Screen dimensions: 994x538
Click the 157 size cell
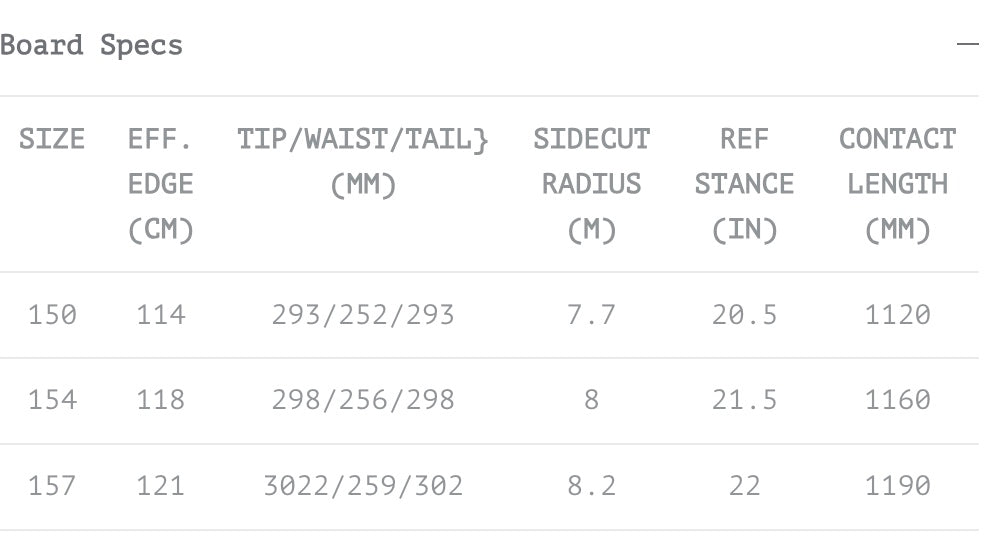tap(52, 486)
